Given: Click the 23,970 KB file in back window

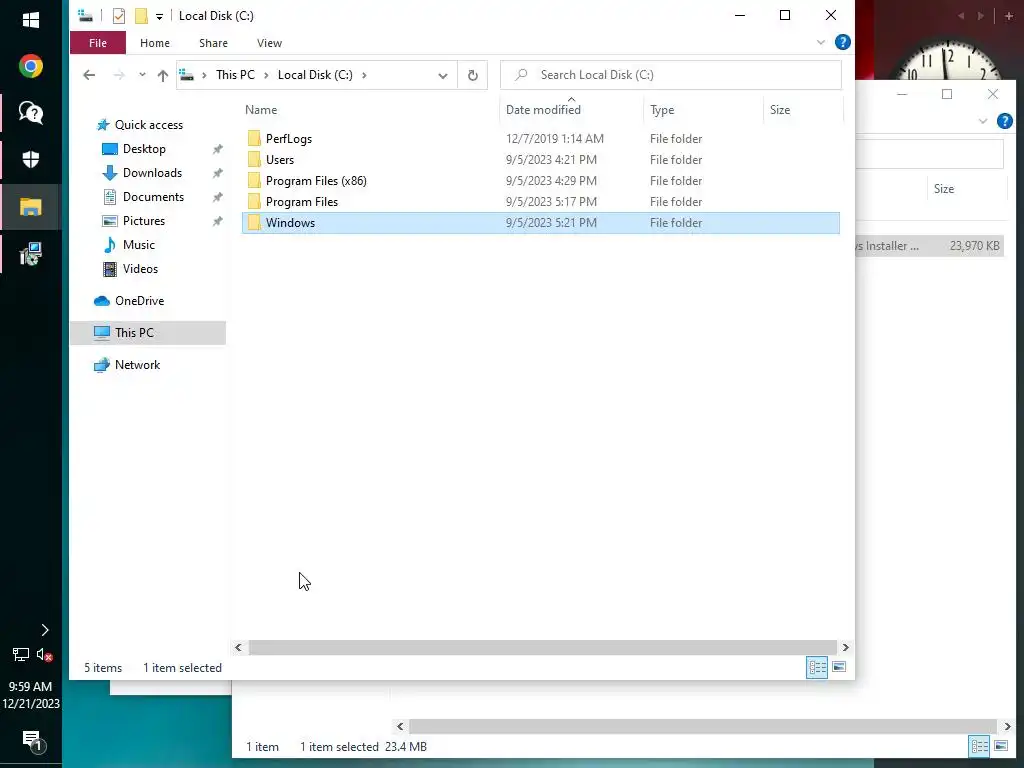Looking at the screenshot, I should (929, 246).
